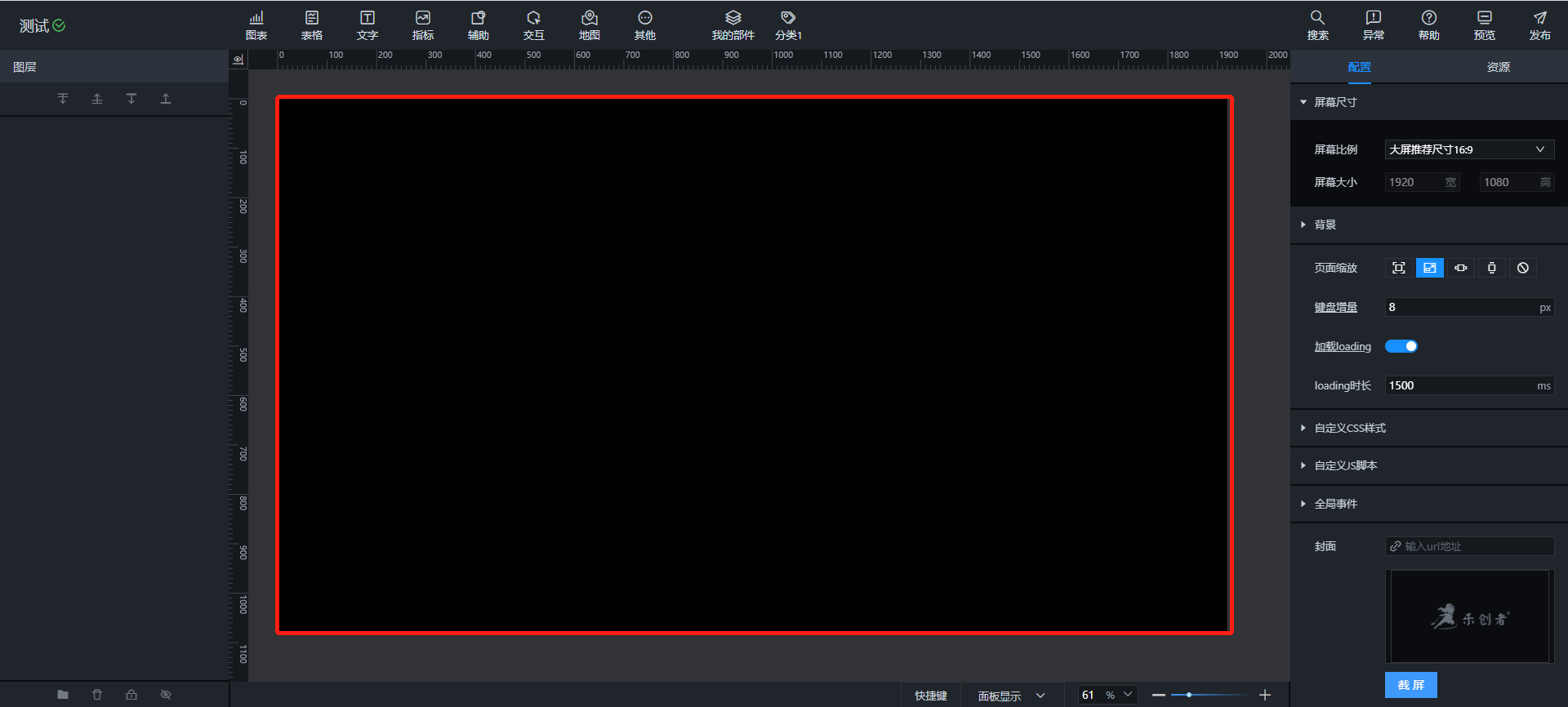Screen dimensions: 1568x707
Task: Toggle layer visibility eye icon
Action: [166, 695]
